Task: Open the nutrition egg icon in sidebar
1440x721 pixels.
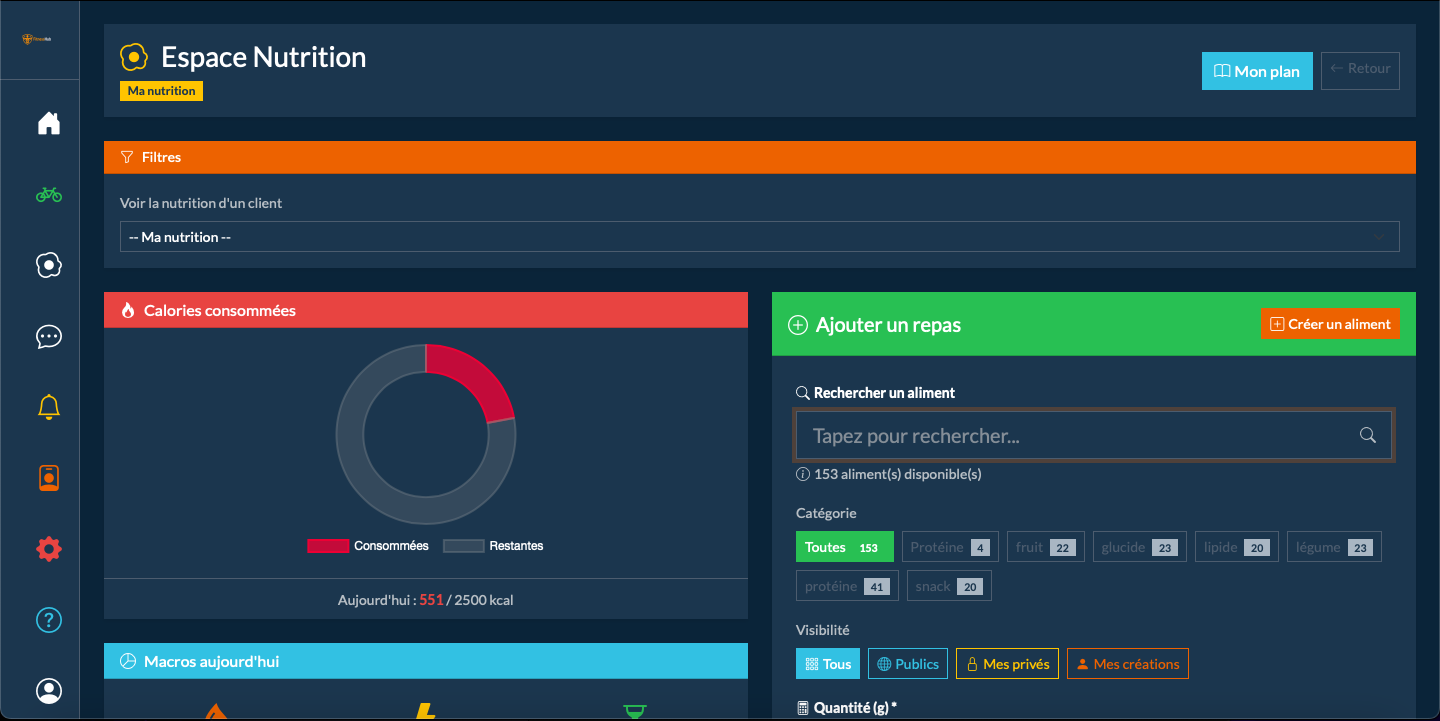Action: 49,265
